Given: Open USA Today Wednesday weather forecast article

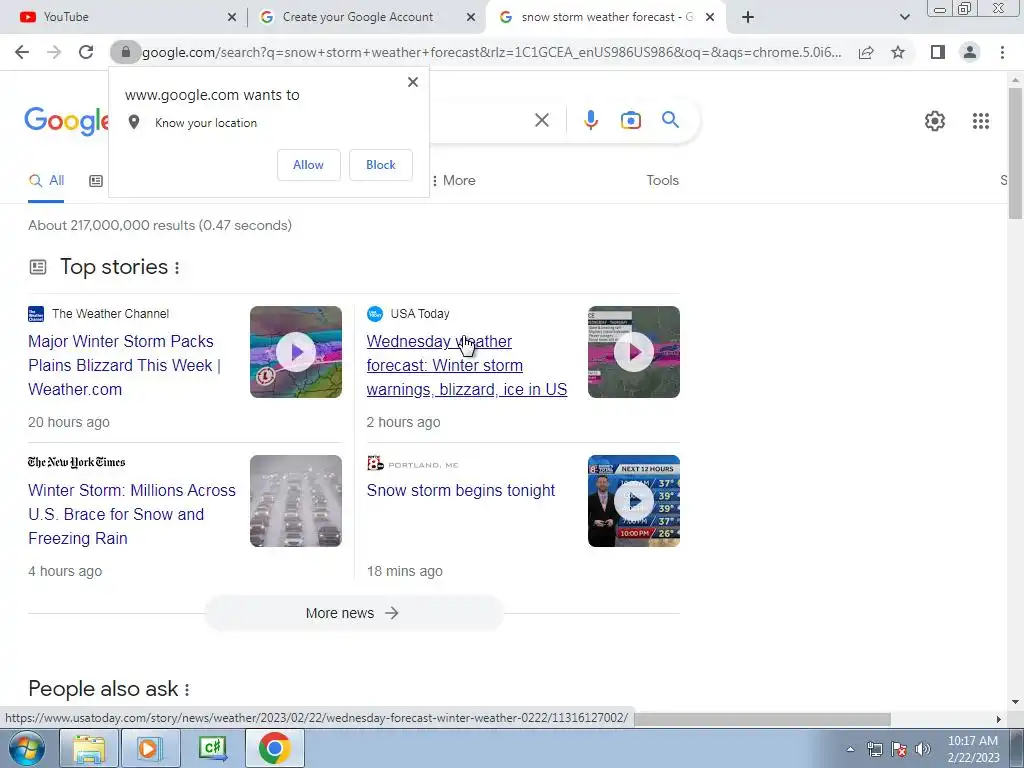Looking at the screenshot, I should pyautogui.click(x=466, y=365).
